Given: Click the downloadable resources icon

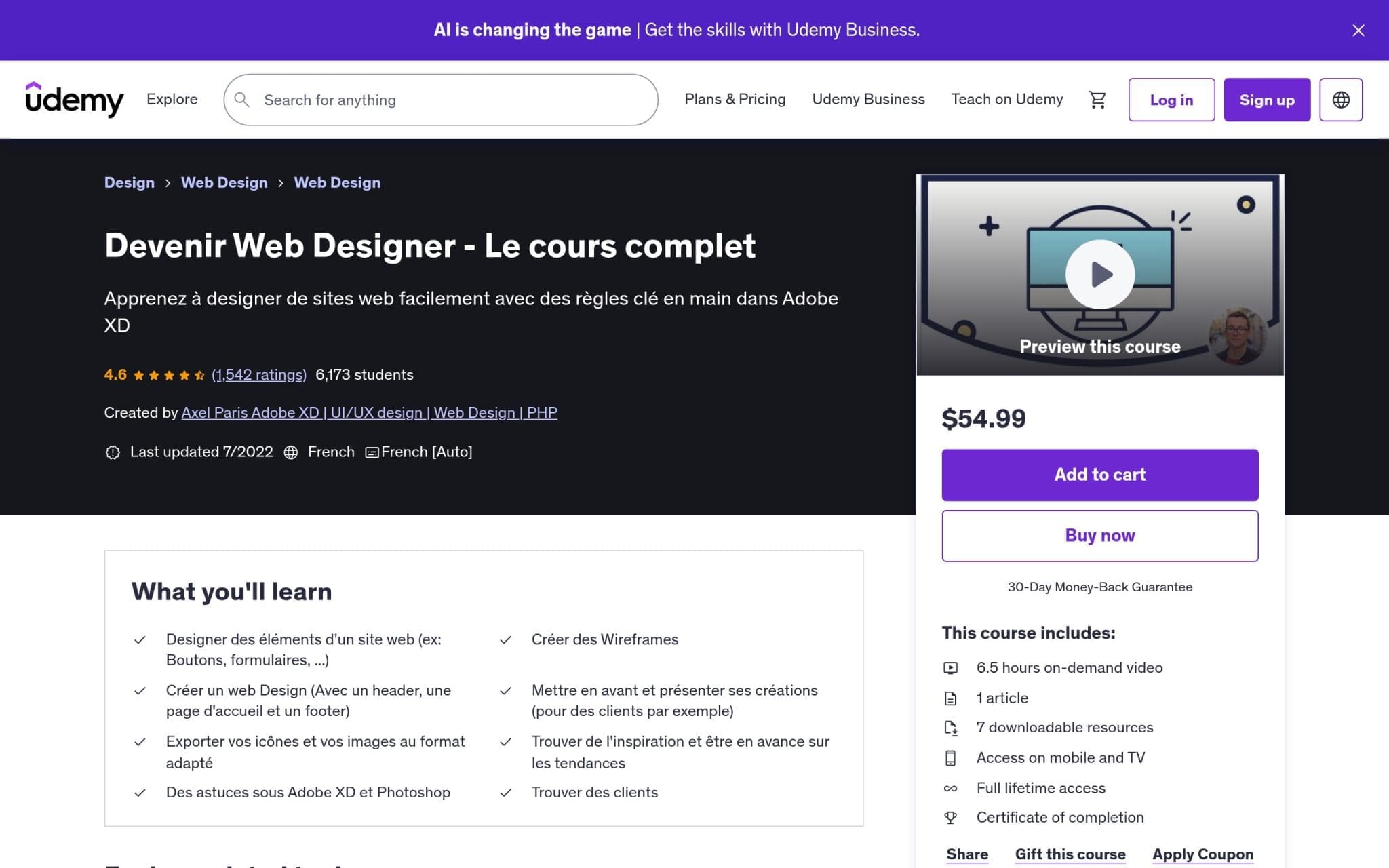Looking at the screenshot, I should [x=950, y=728].
